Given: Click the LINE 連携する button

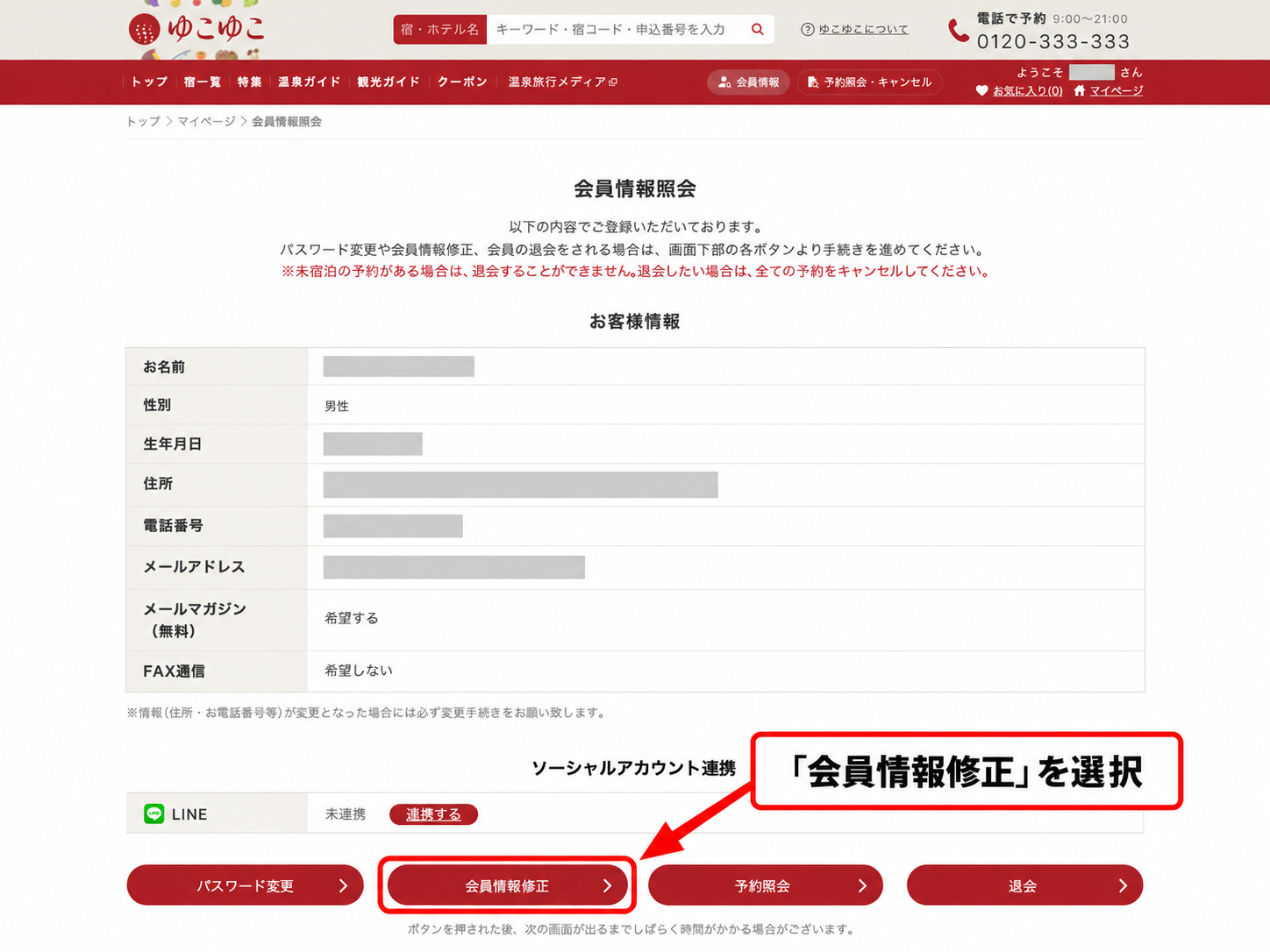Looking at the screenshot, I should click(x=433, y=814).
